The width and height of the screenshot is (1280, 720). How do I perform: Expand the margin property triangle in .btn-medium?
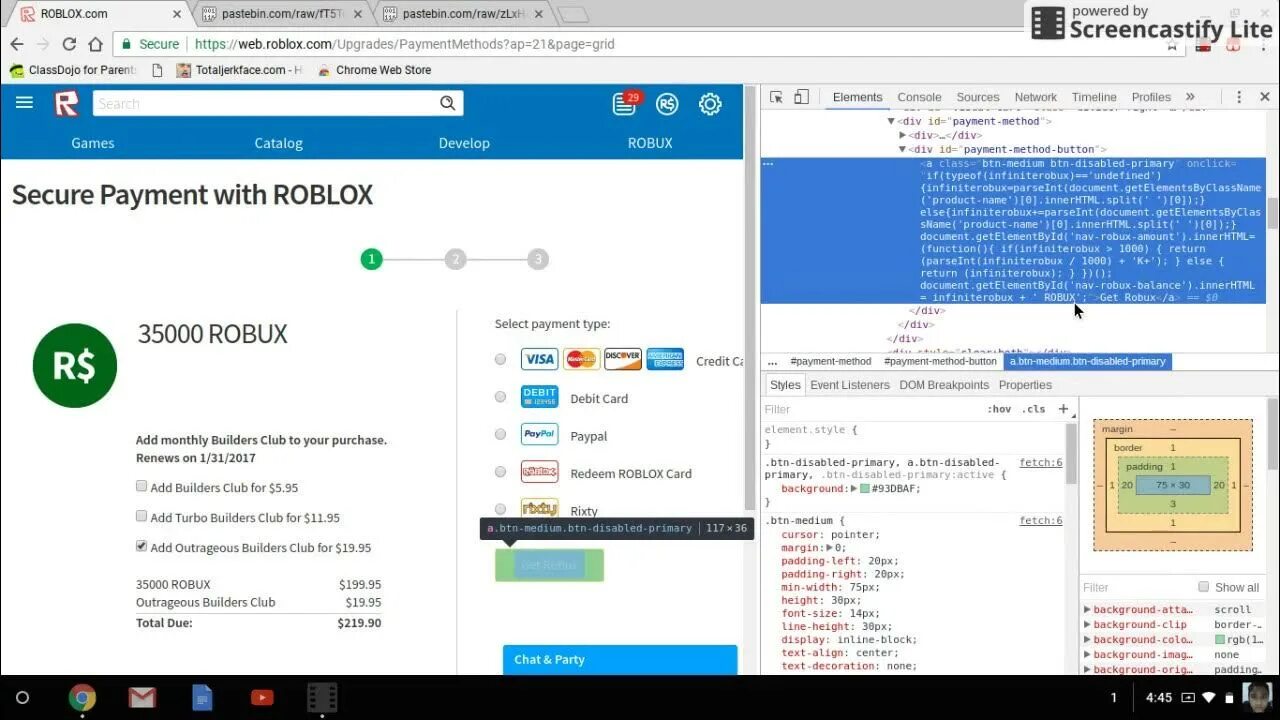829,547
